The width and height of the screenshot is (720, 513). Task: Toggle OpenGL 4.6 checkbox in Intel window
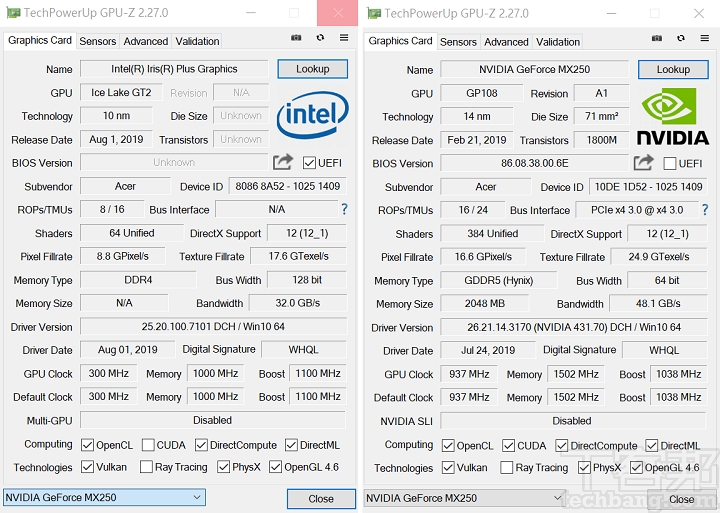pyautogui.click(x=276, y=467)
